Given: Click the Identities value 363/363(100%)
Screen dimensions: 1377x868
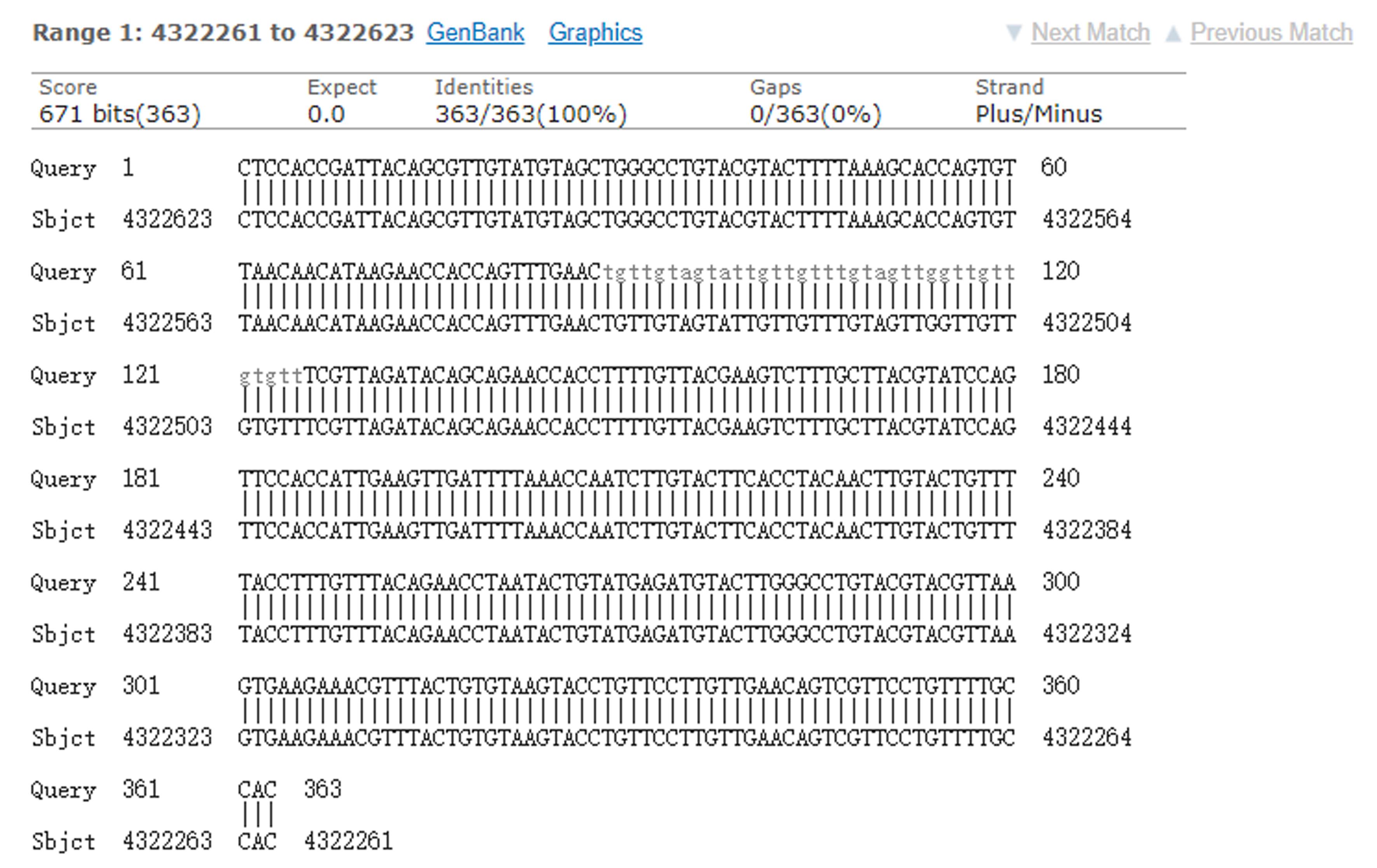Looking at the screenshot, I should [531, 114].
